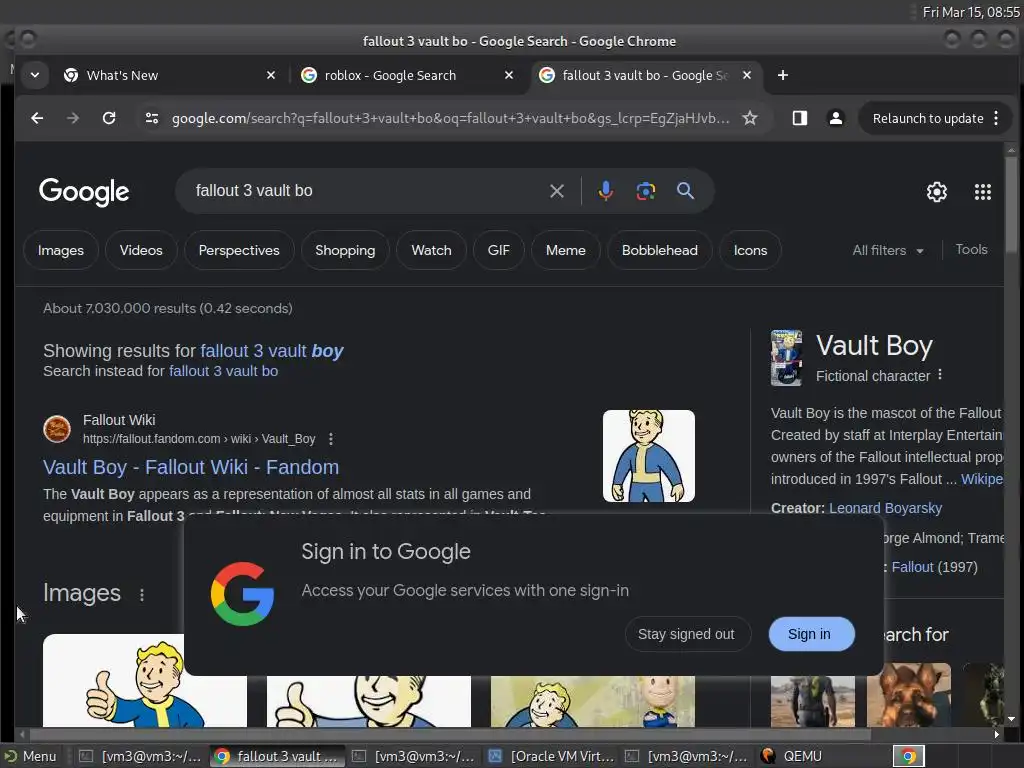Image resolution: width=1024 pixels, height=768 pixels.
Task: Click inside the Google search box
Action: tap(366, 191)
